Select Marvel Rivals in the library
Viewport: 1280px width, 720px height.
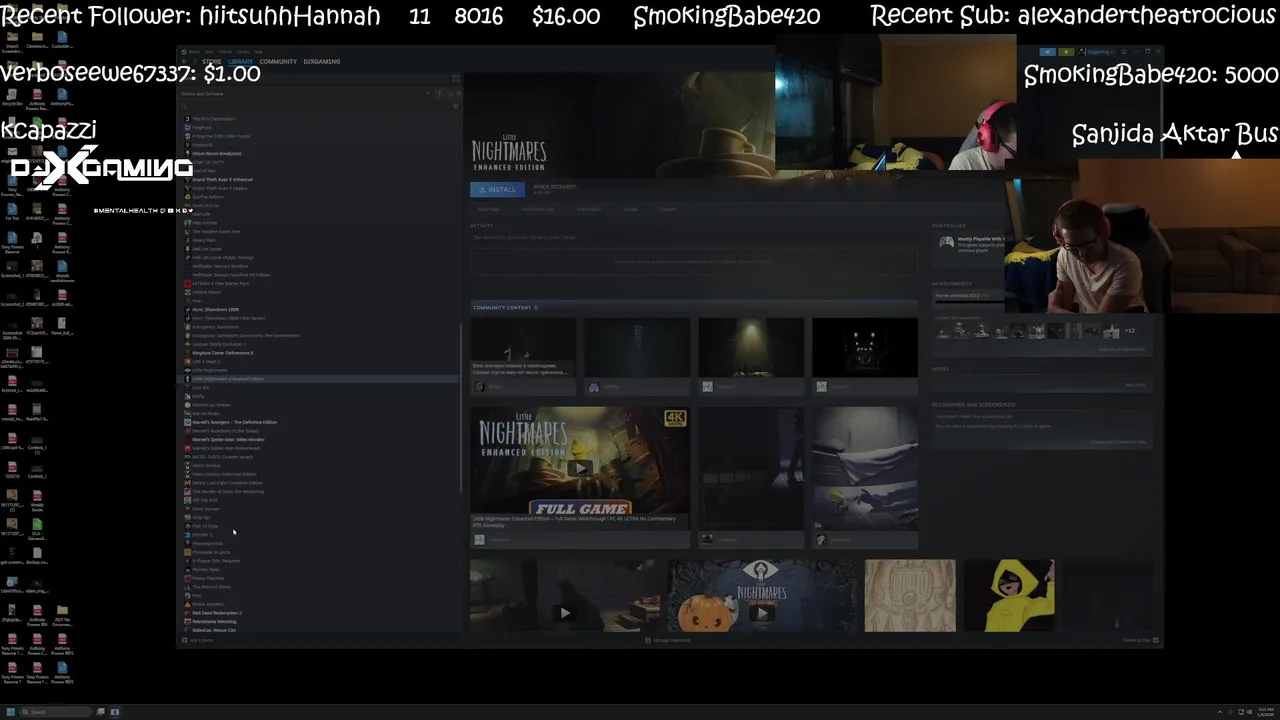coord(203,414)
